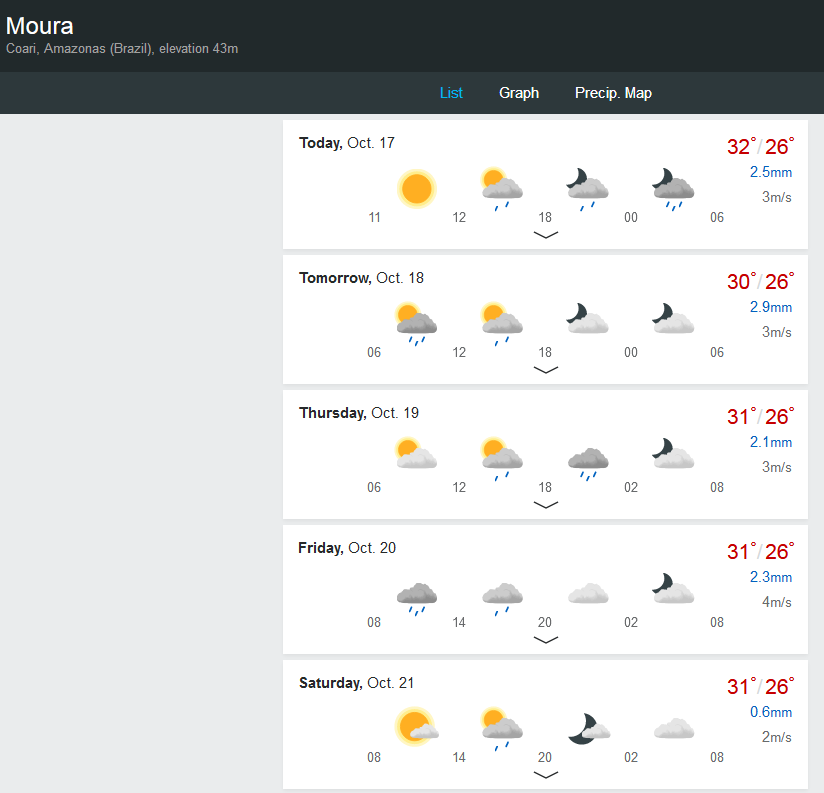This screenshot has width=824, height=793.
Task: Click Tomorrow's sun with rain cloud icon at 06
Action: click(x=416, y=323)
